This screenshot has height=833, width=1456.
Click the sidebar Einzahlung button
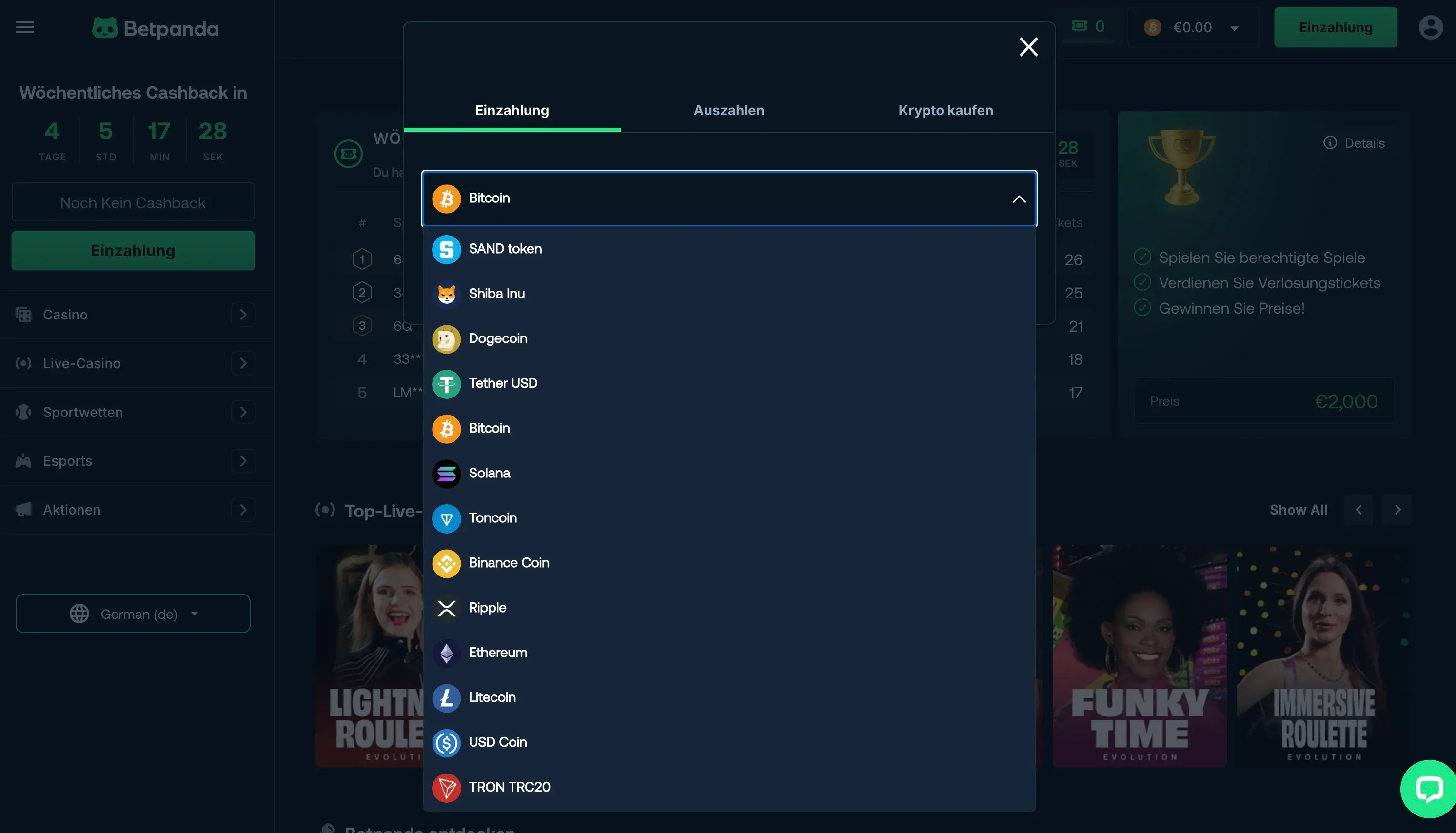coord(133,251)
